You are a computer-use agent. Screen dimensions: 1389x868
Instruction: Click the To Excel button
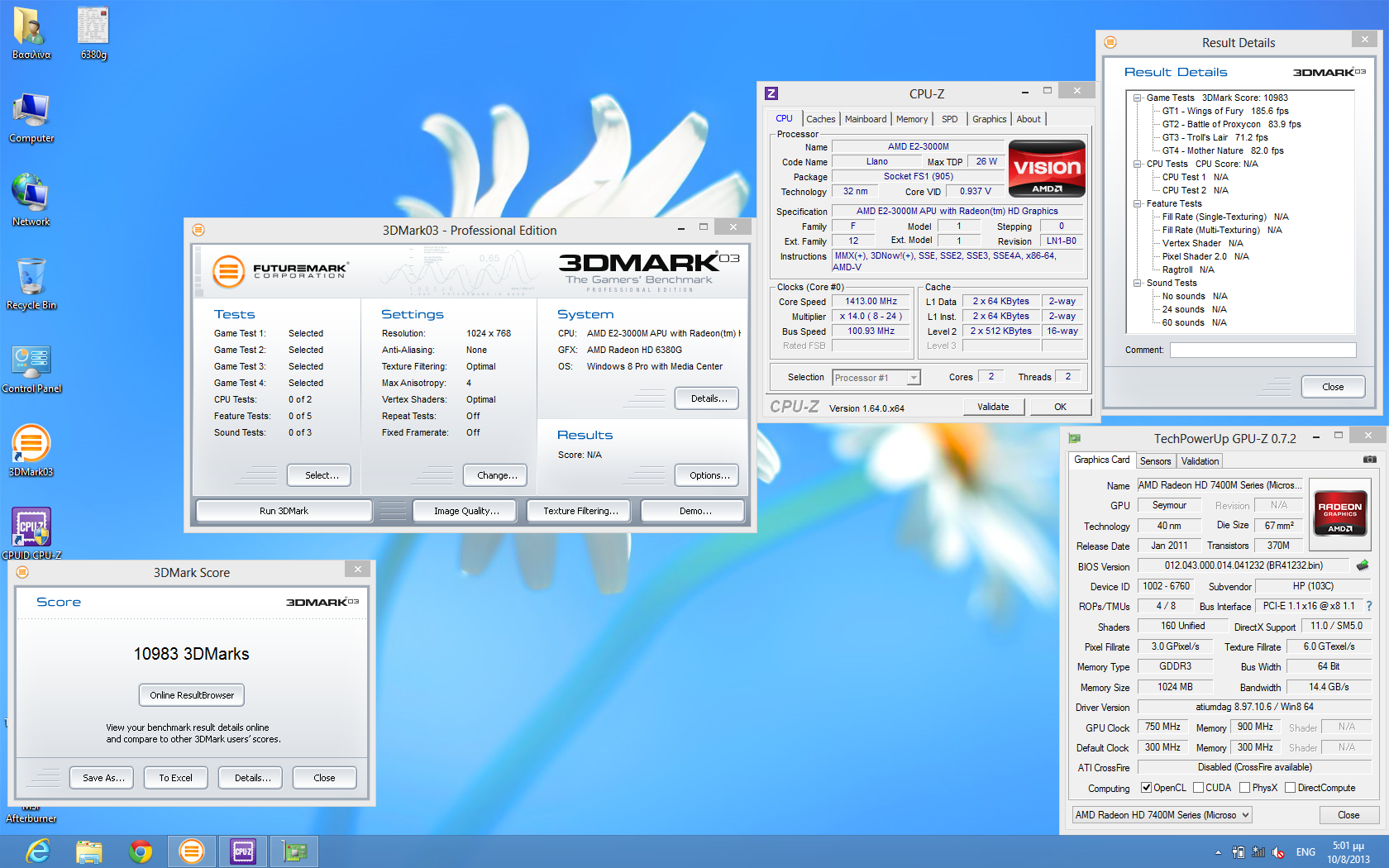(x=176, y=778)
